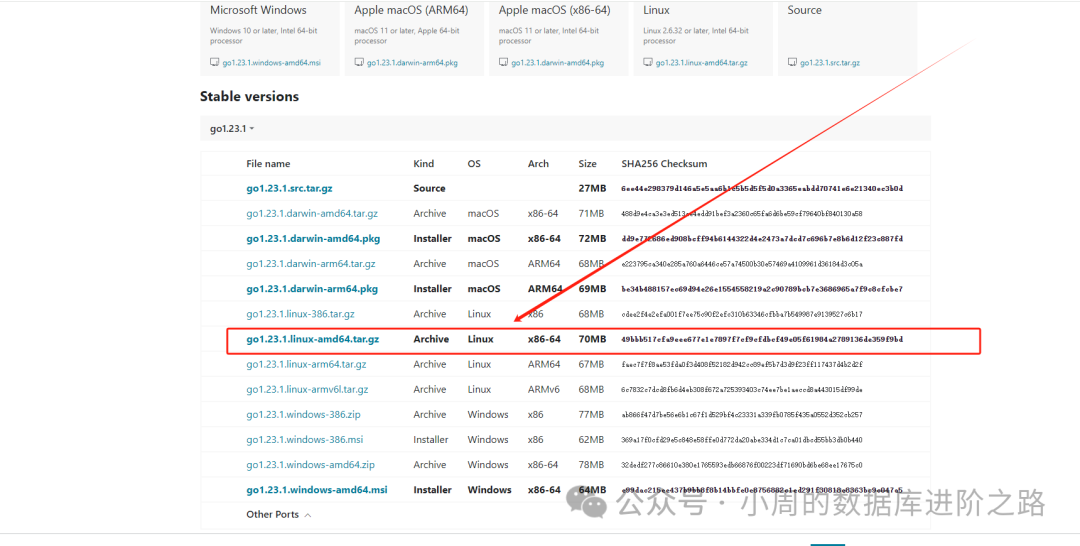Open the go1.23.1.darwin-arm64.pkg table link
The image size is (1080, 546).
tap(312, 289)
